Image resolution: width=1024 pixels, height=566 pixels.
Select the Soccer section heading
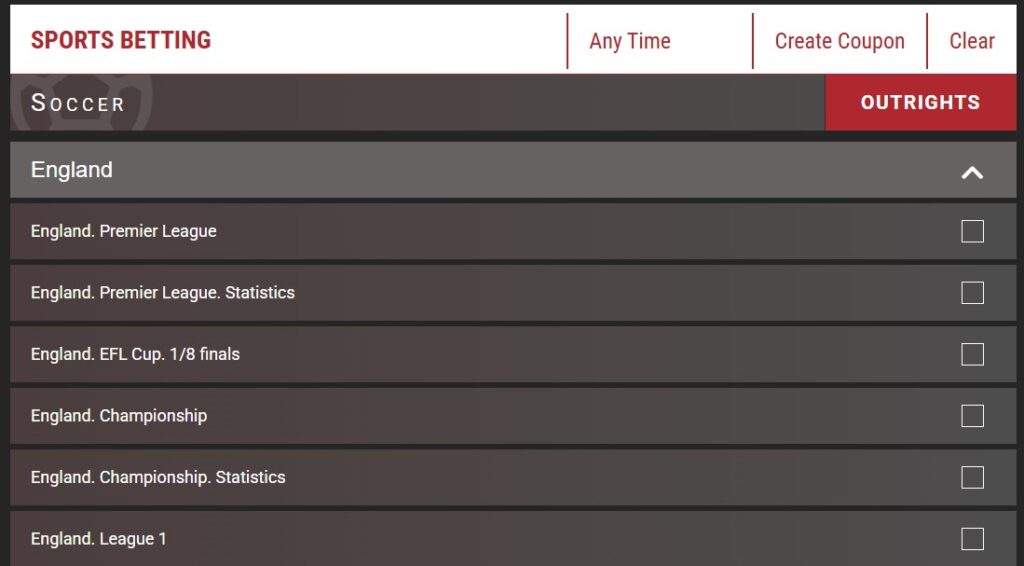[x=78, y=103]
